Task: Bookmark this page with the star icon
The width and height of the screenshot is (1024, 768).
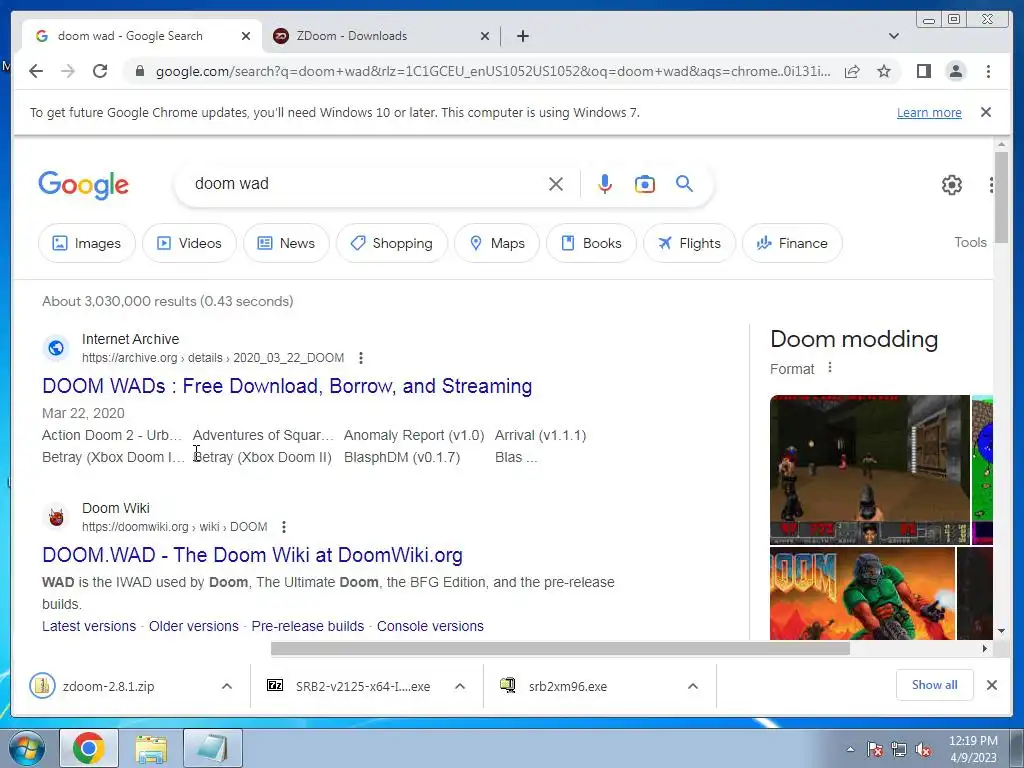Action: 884,71
